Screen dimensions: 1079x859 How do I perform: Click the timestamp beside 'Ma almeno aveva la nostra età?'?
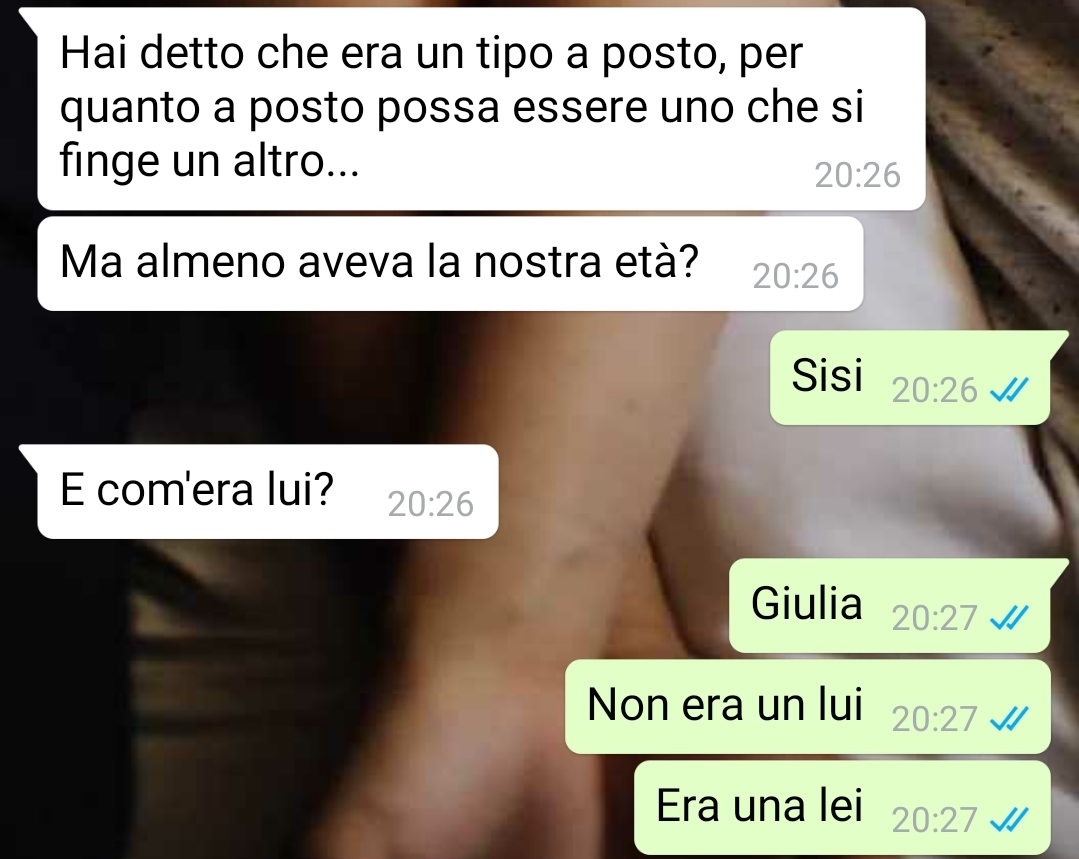pos(795,276)
